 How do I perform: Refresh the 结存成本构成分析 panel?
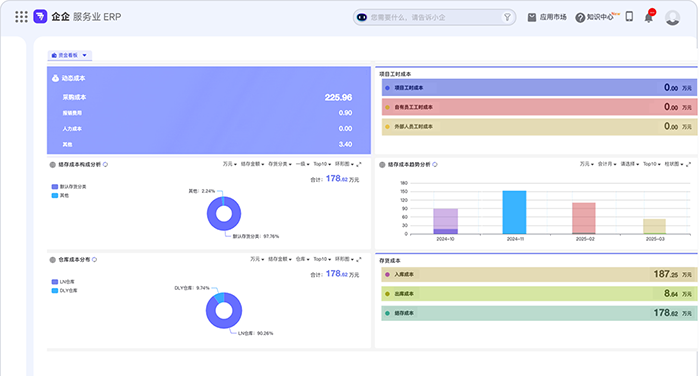pos(105,164)
